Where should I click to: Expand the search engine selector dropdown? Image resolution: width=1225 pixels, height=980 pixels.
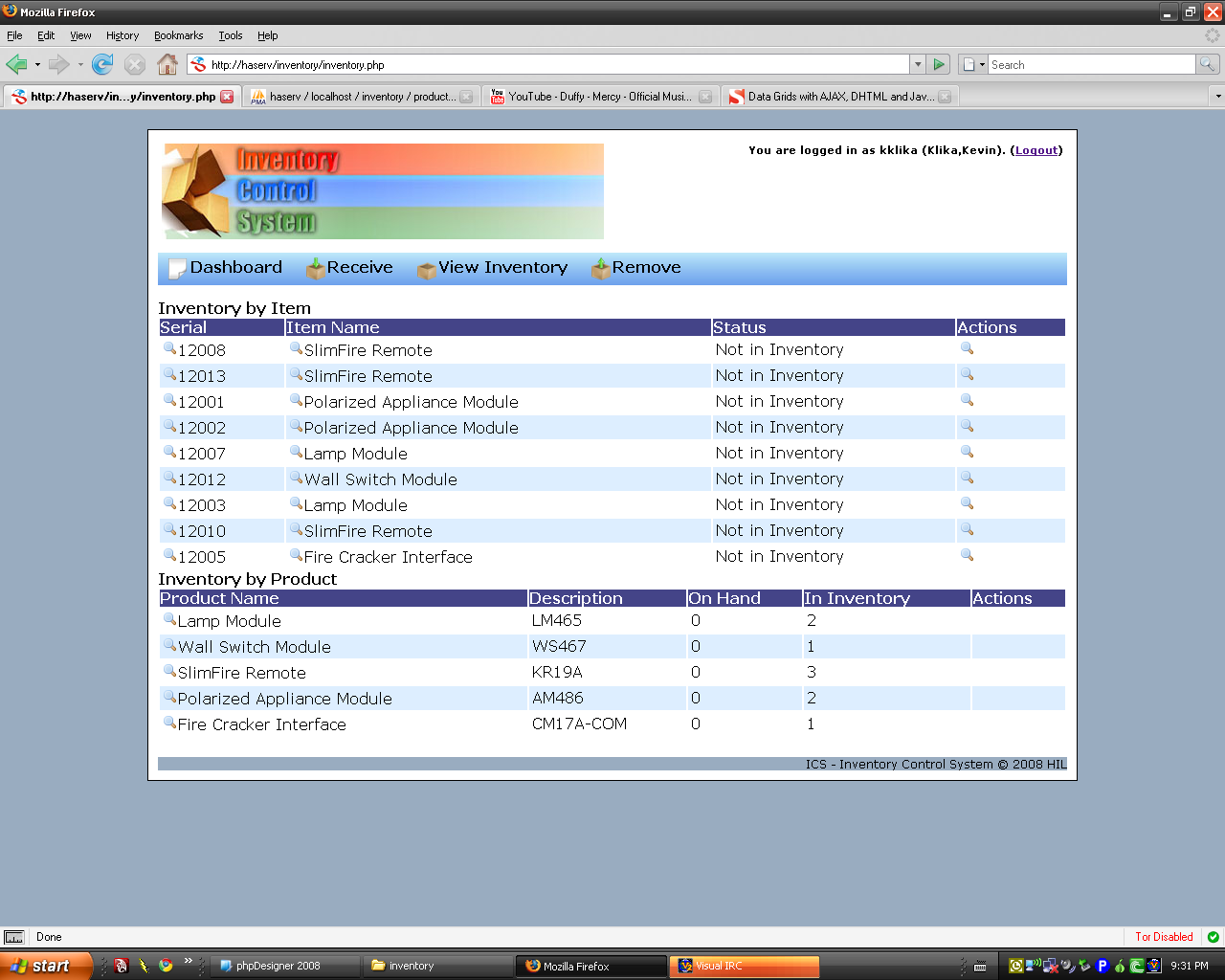click(x=973, y=64)
